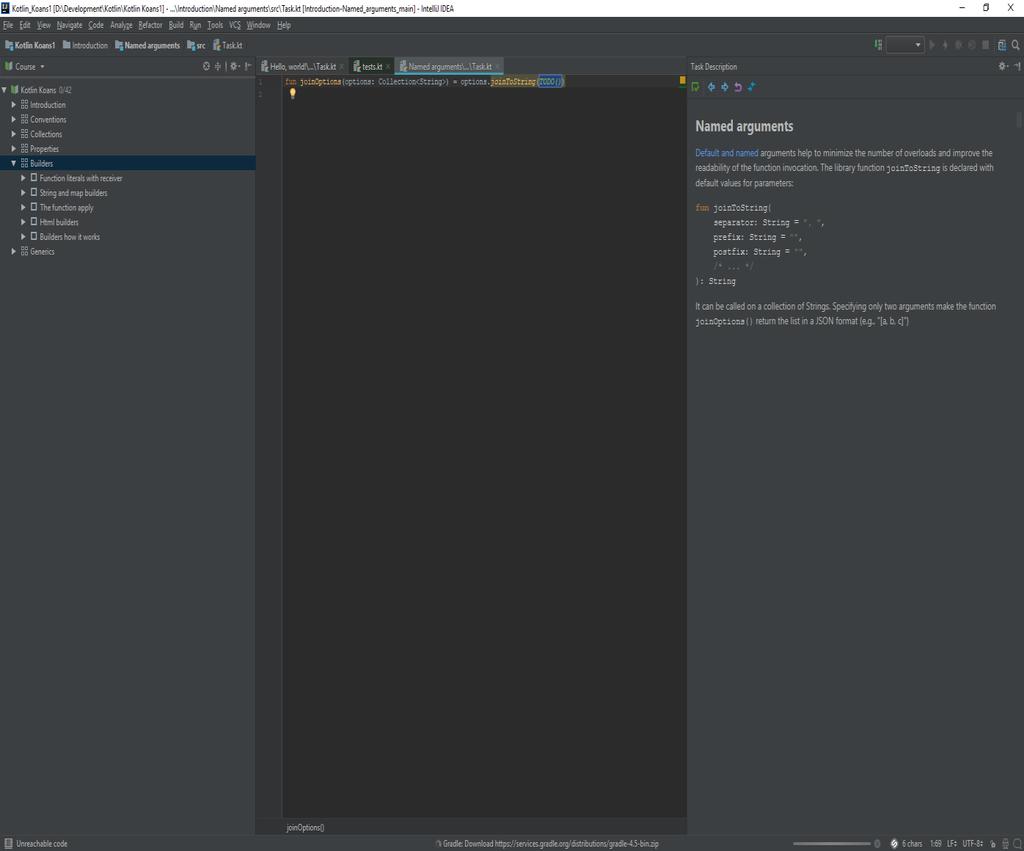Expand the Collections section
Viewport: 1024px width, 851px height.
tap(13, 134)
